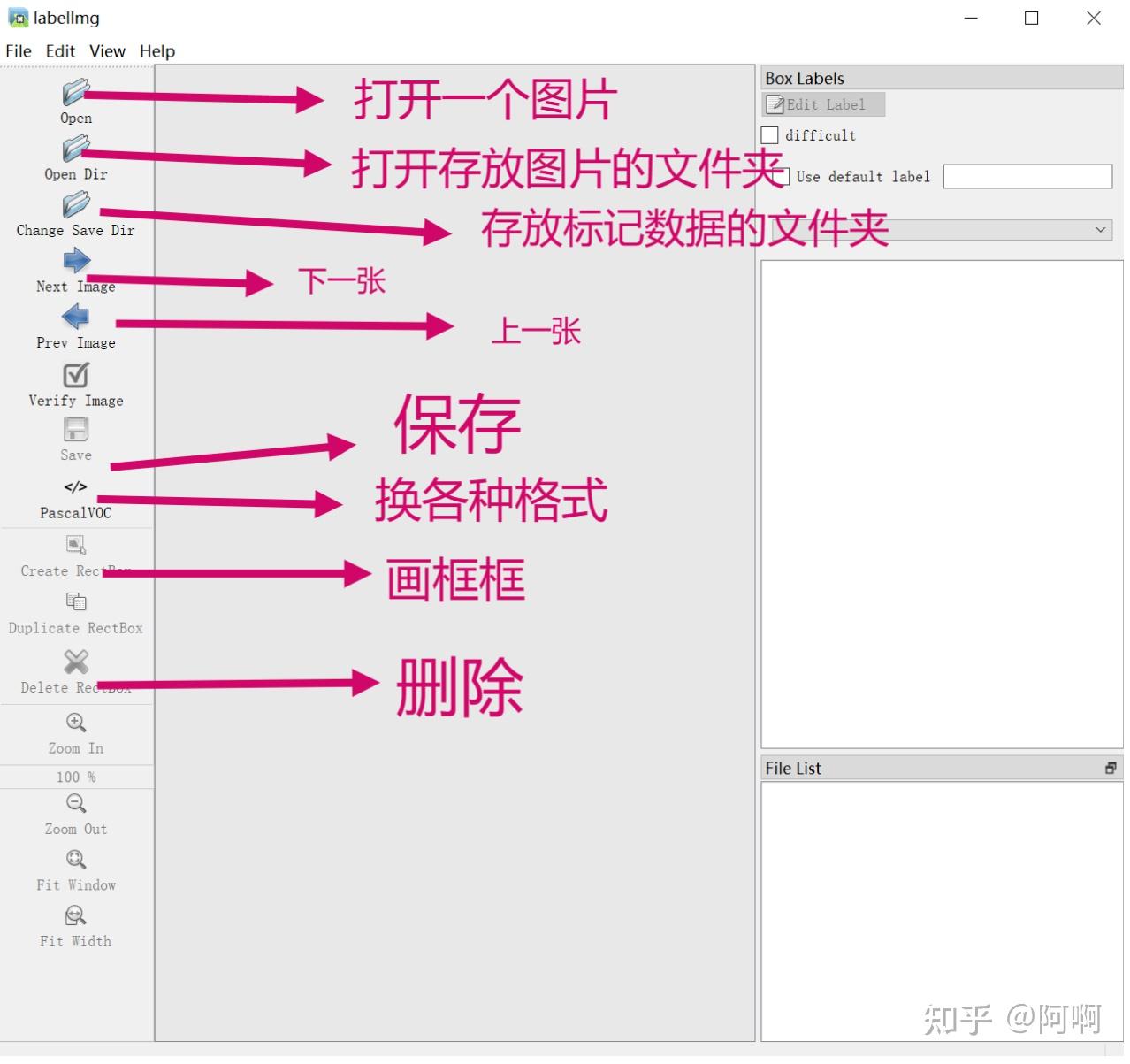This screenshot has height=1064, width=1130.
Task: Select the Create RectBox tool
Action: coord(76,546)
